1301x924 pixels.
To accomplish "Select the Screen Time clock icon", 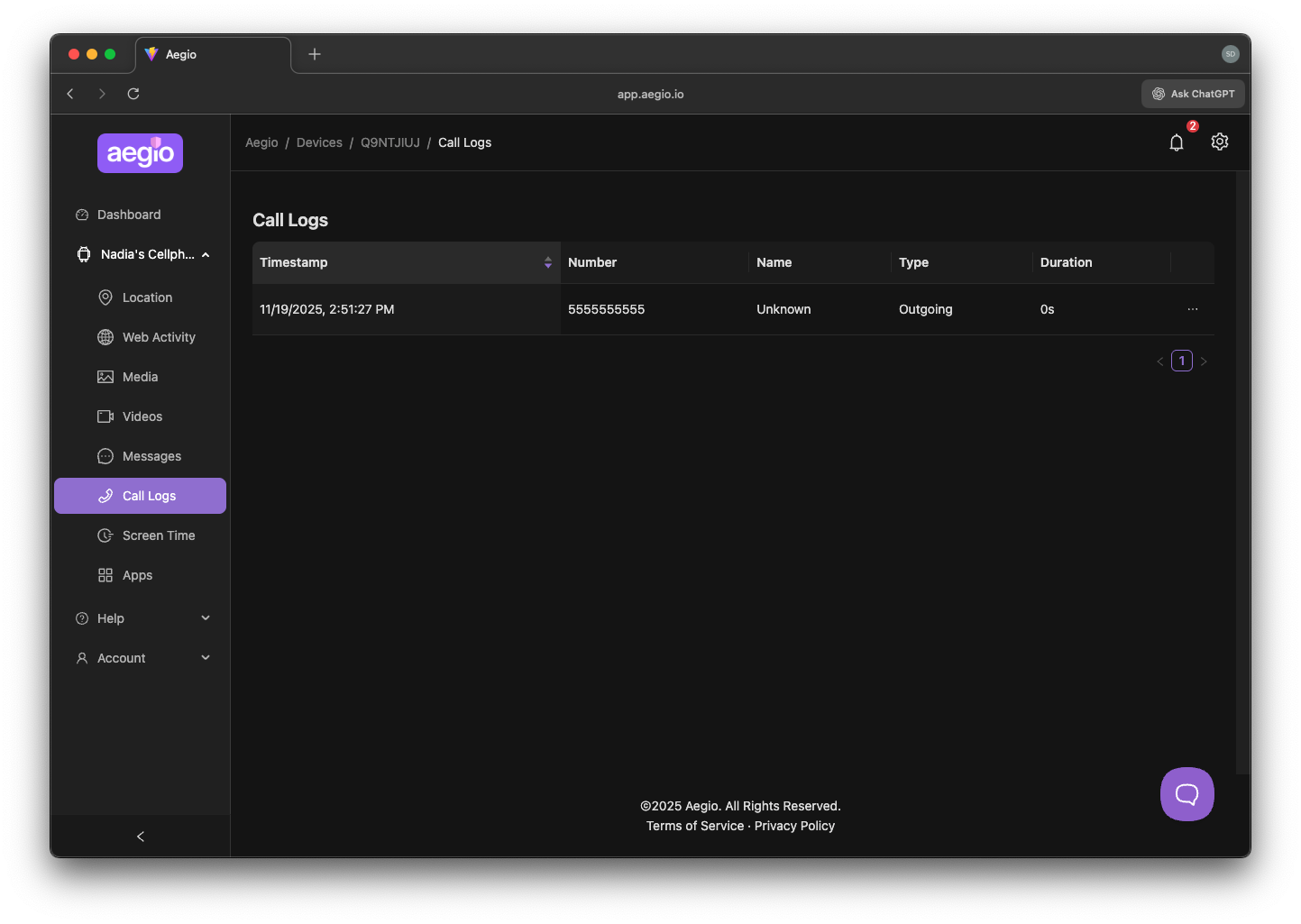I will coord(105,535).
